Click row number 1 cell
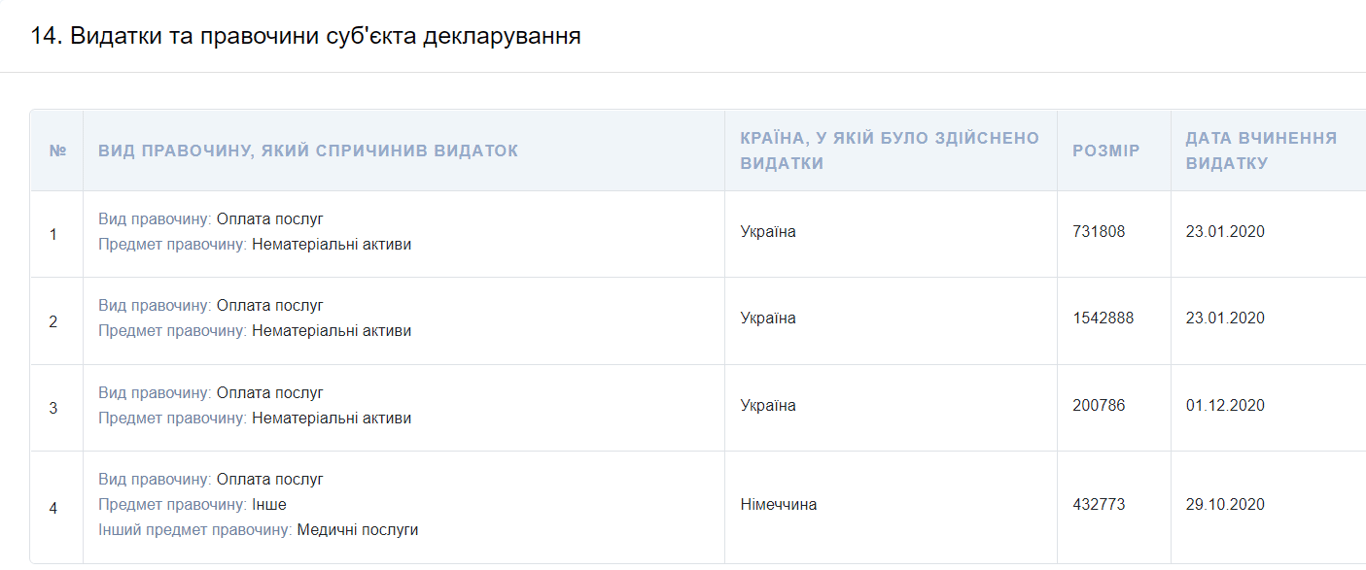 point(54,235)
